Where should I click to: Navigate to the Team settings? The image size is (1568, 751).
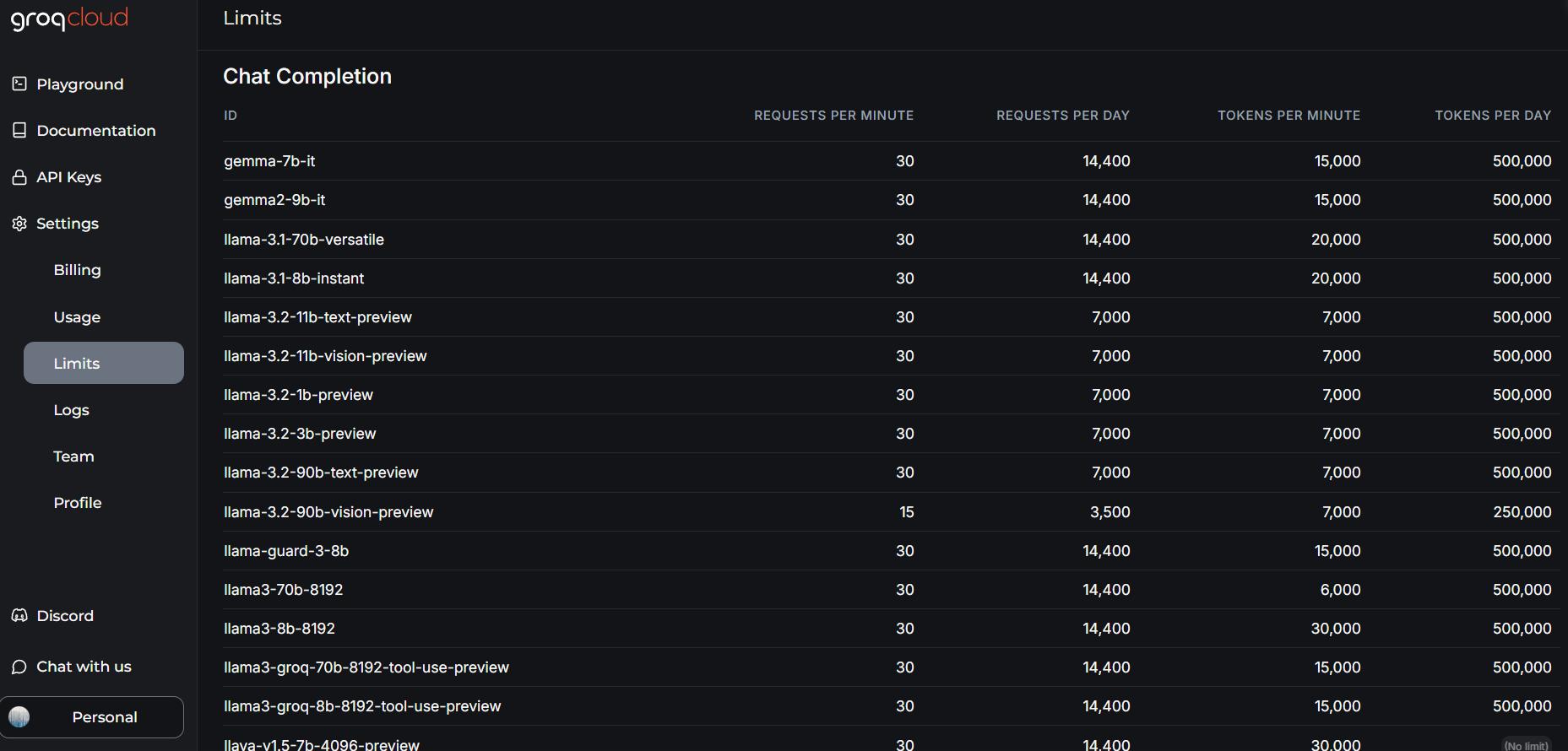73,457
